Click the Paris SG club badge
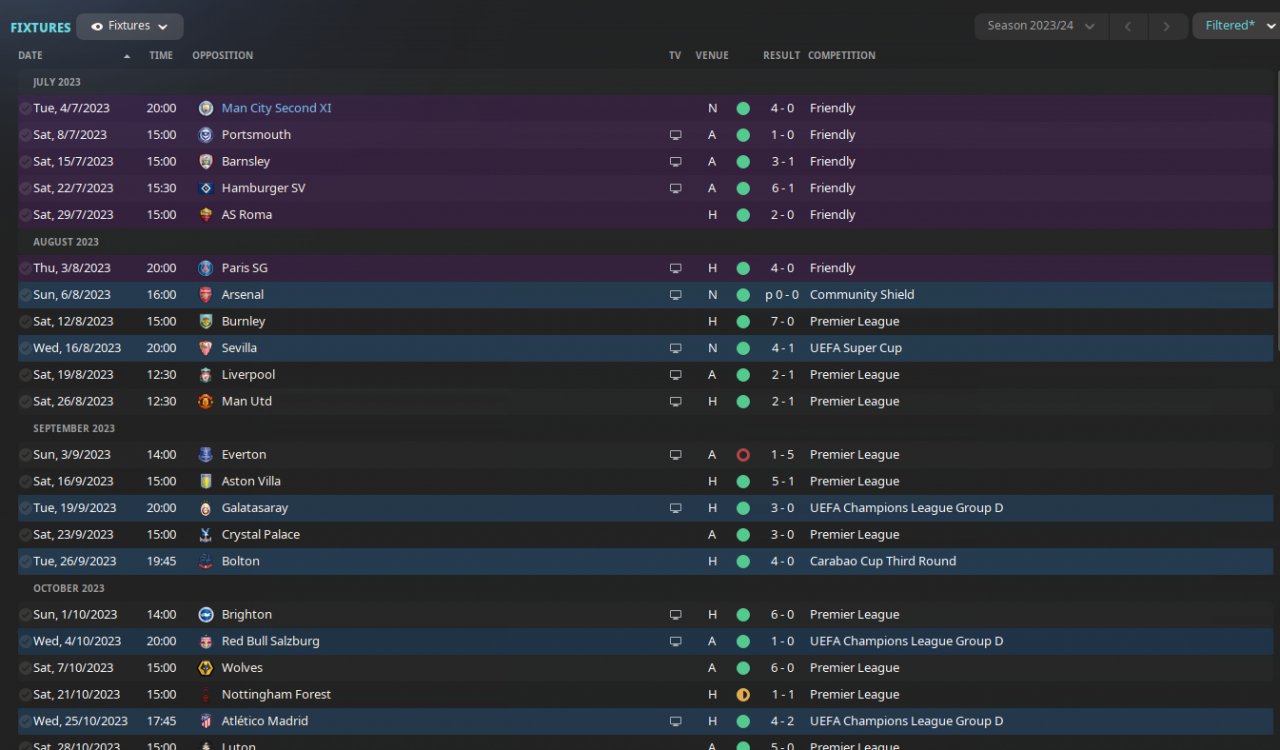Image resolution: width=1280 pixels, height=750 pixels. (206, 268)
